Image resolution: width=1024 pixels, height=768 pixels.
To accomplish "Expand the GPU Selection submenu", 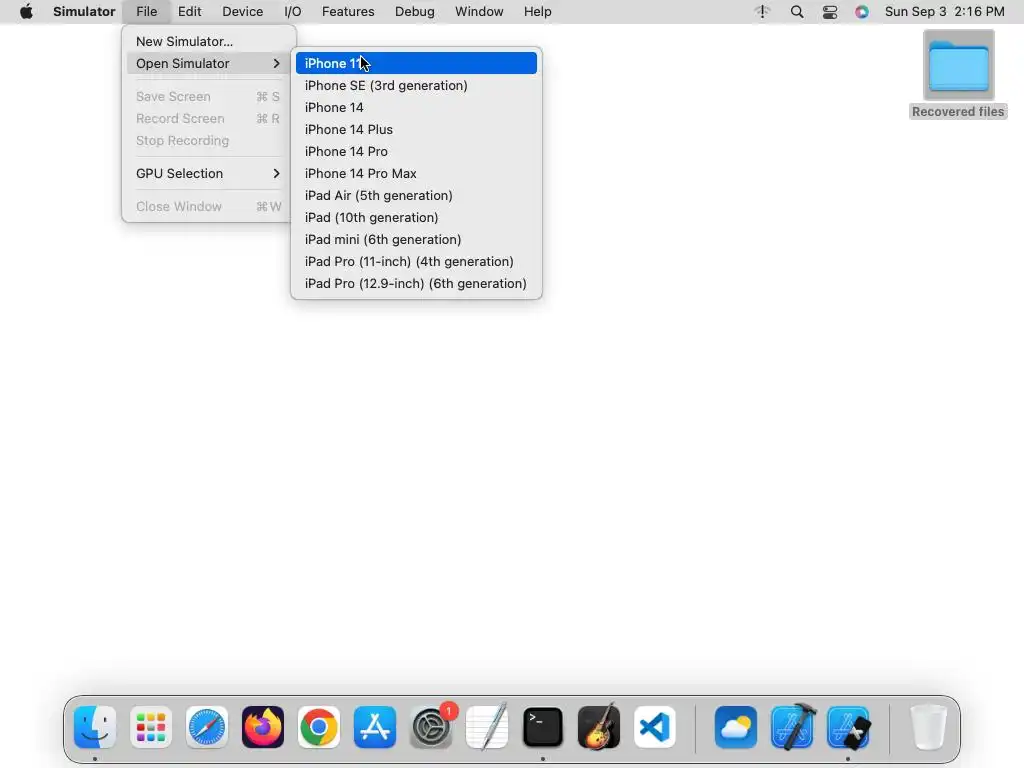I will pyautogui.click(x=207, y=174).
